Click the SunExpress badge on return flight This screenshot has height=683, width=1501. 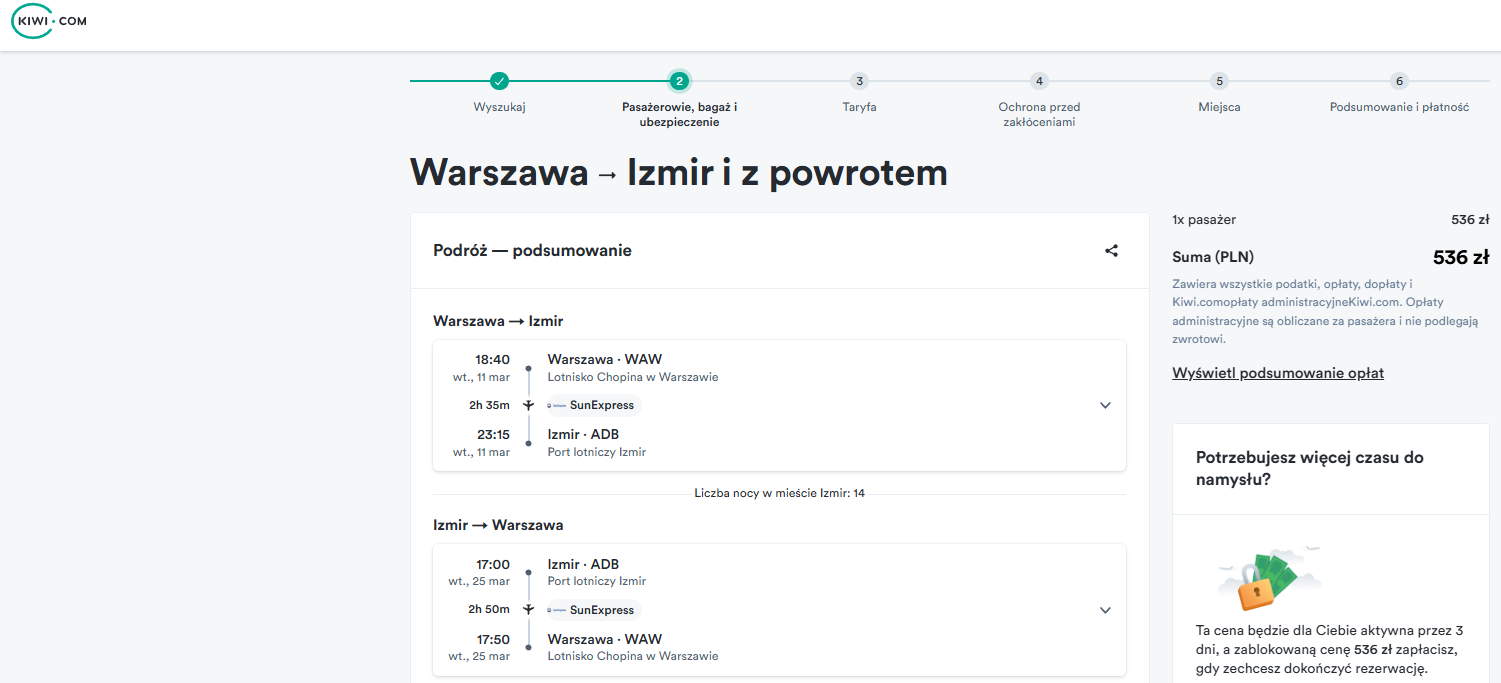pos(591,610)
